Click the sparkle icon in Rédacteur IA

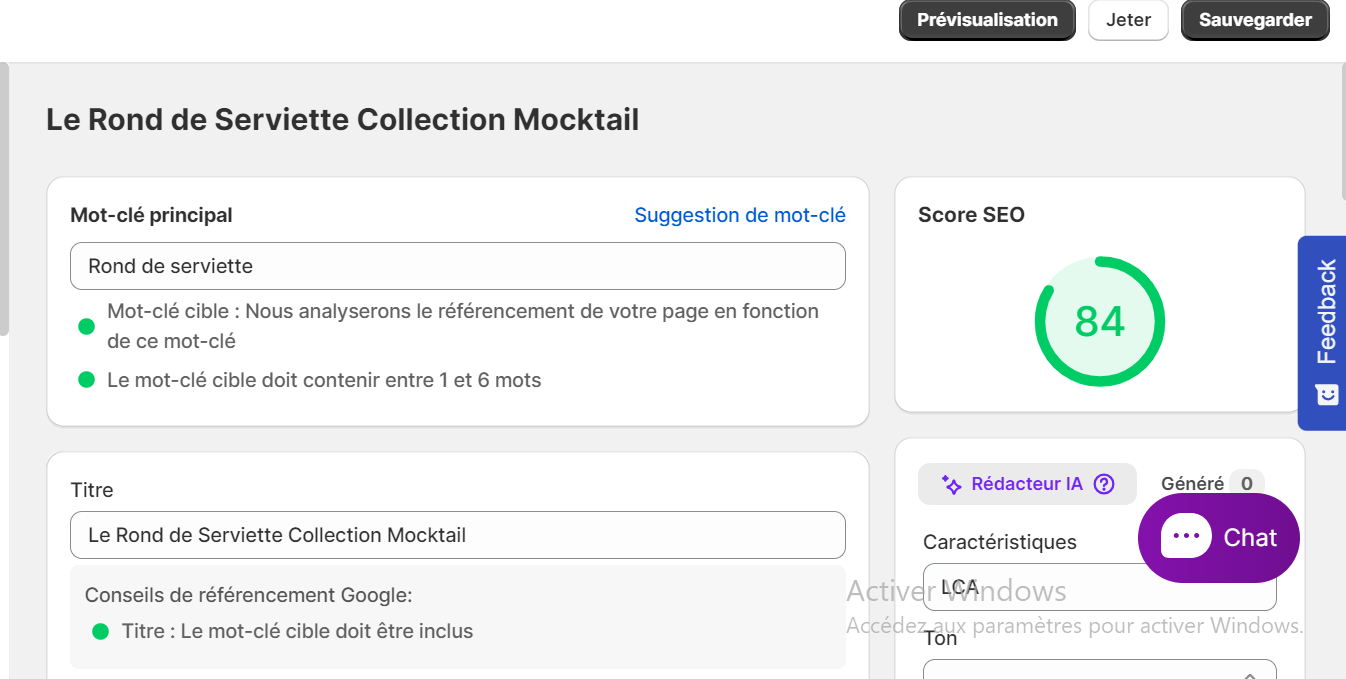[x=952, y=485]
